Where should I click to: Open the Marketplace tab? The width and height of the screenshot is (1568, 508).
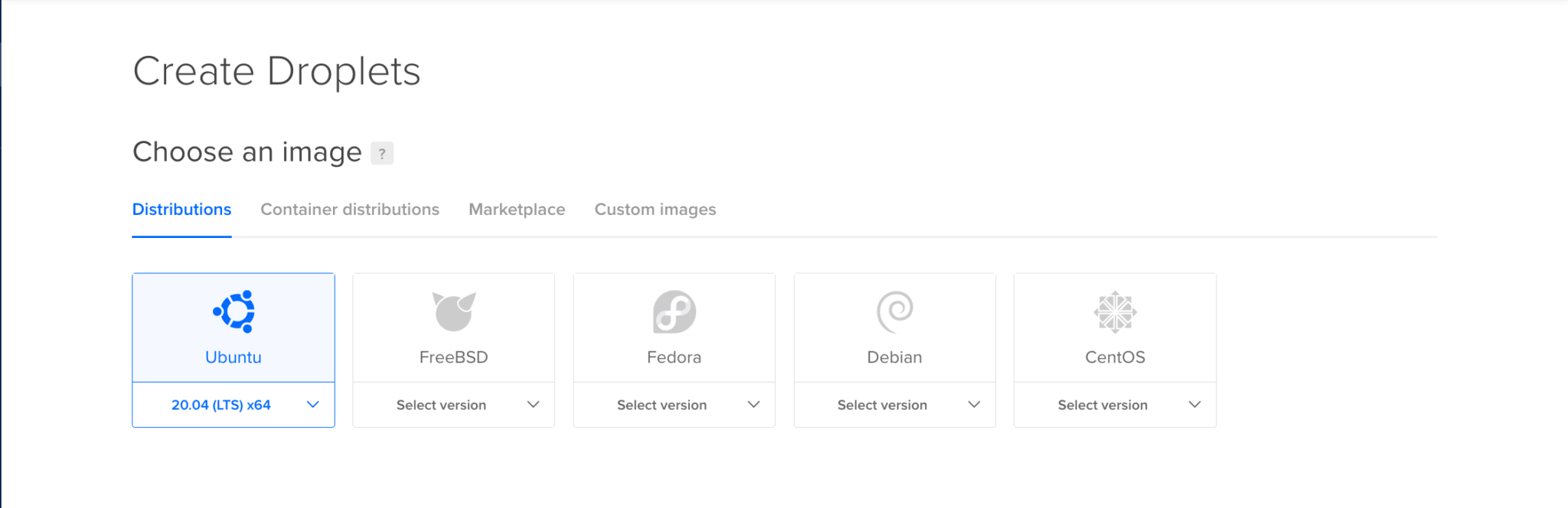click(x=517, y=210)
